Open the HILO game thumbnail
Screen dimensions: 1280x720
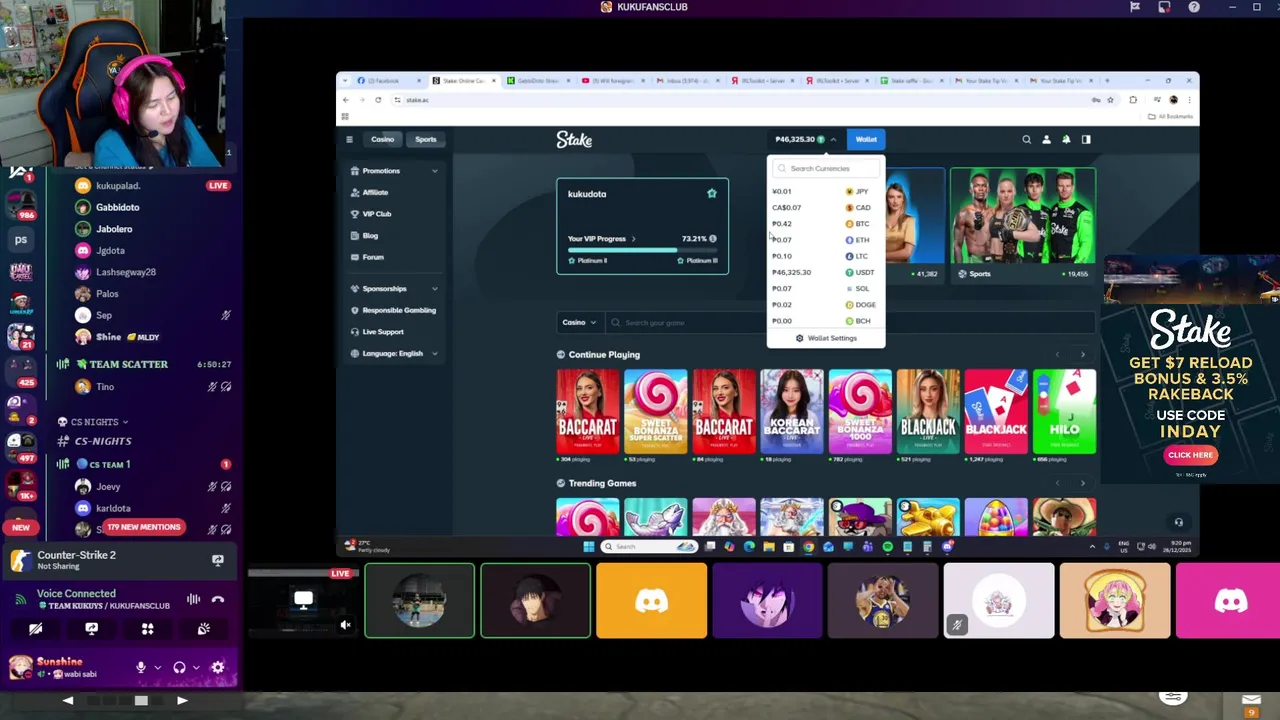[1064, 411]
